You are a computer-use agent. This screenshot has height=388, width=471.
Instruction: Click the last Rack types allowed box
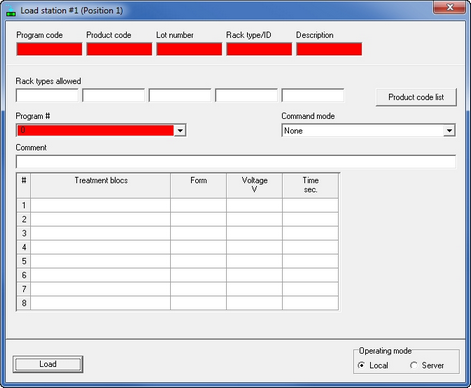click(x=313, y=95)
